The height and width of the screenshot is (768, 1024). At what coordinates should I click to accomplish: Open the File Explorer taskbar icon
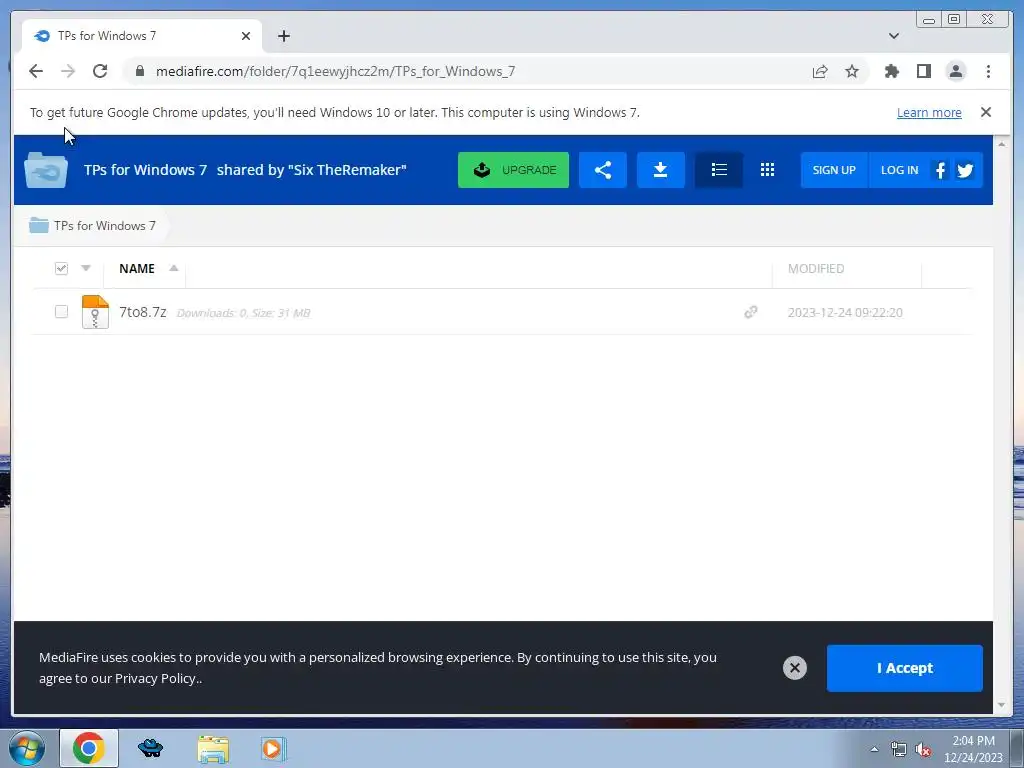[x=213, y=748]
